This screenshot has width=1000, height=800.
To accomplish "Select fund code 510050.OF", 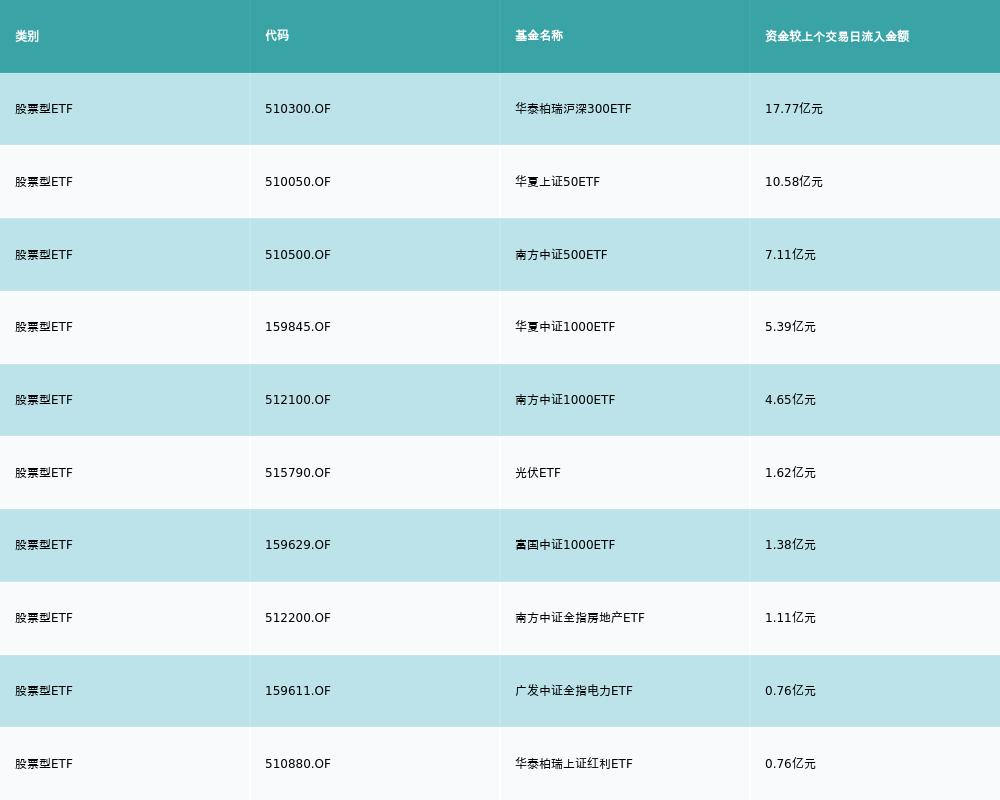I will click(x=298, y=182).
